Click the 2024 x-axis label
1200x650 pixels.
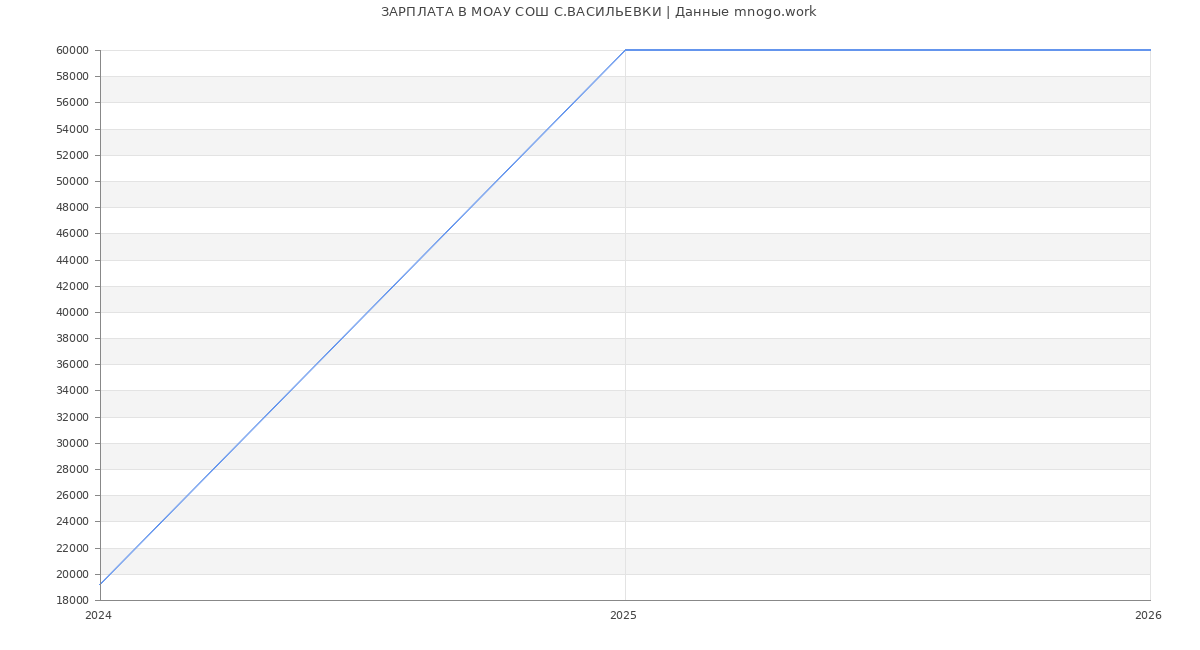98,616
